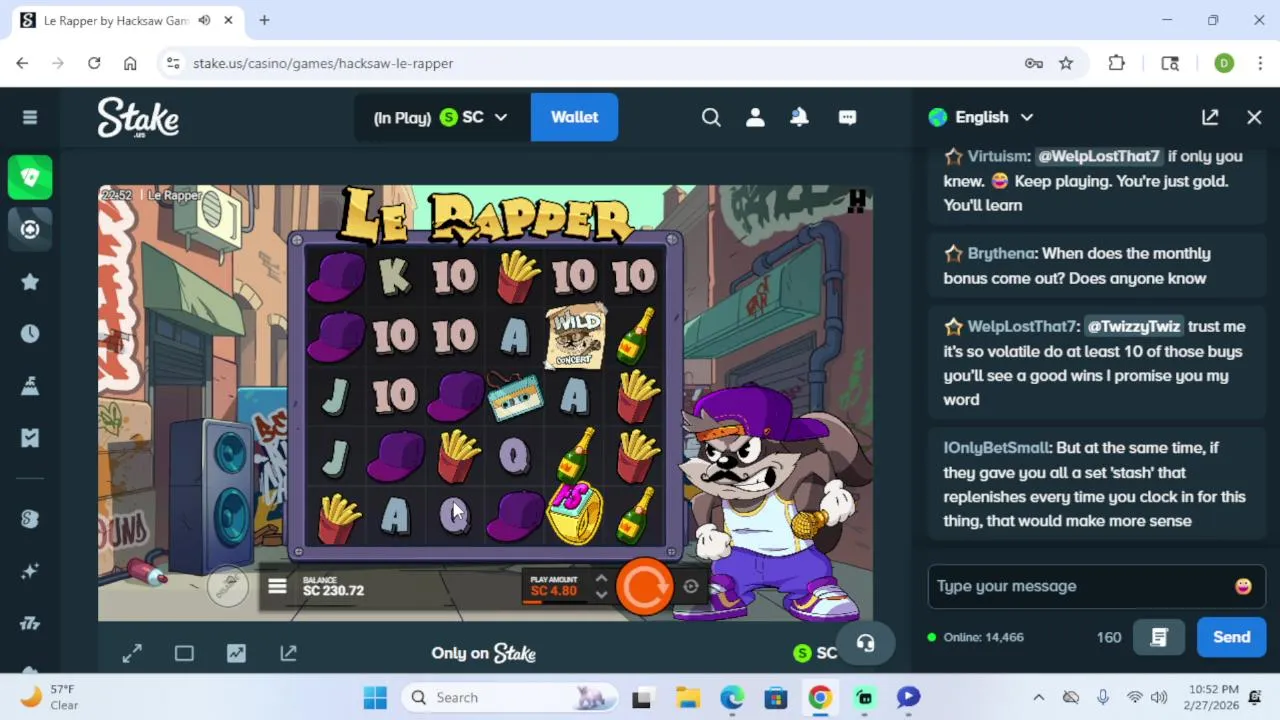This screenshot has width=1280, height=720.
Task: Close the chat panel
Action: (x=1254, y=117)
